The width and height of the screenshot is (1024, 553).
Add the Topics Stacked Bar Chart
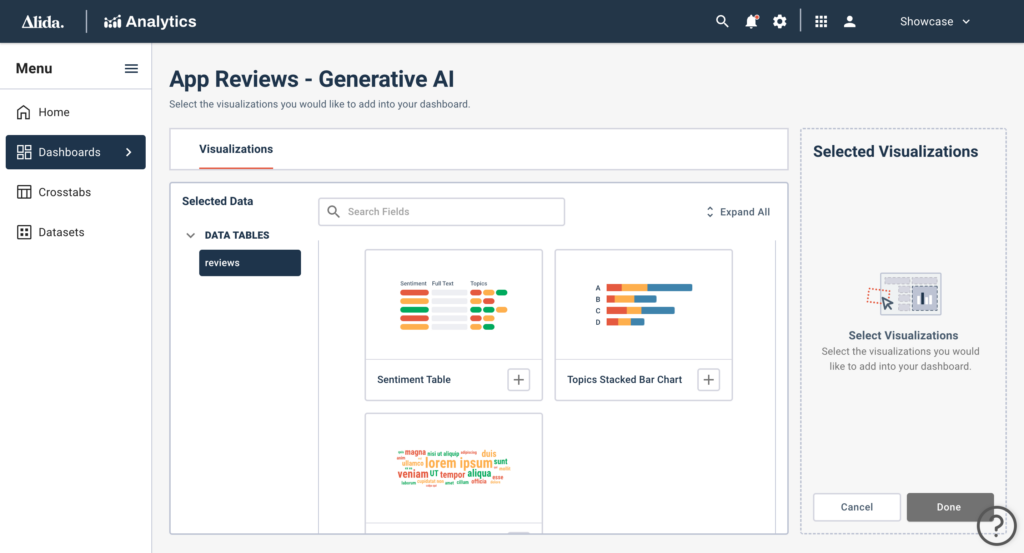[709, 379]
